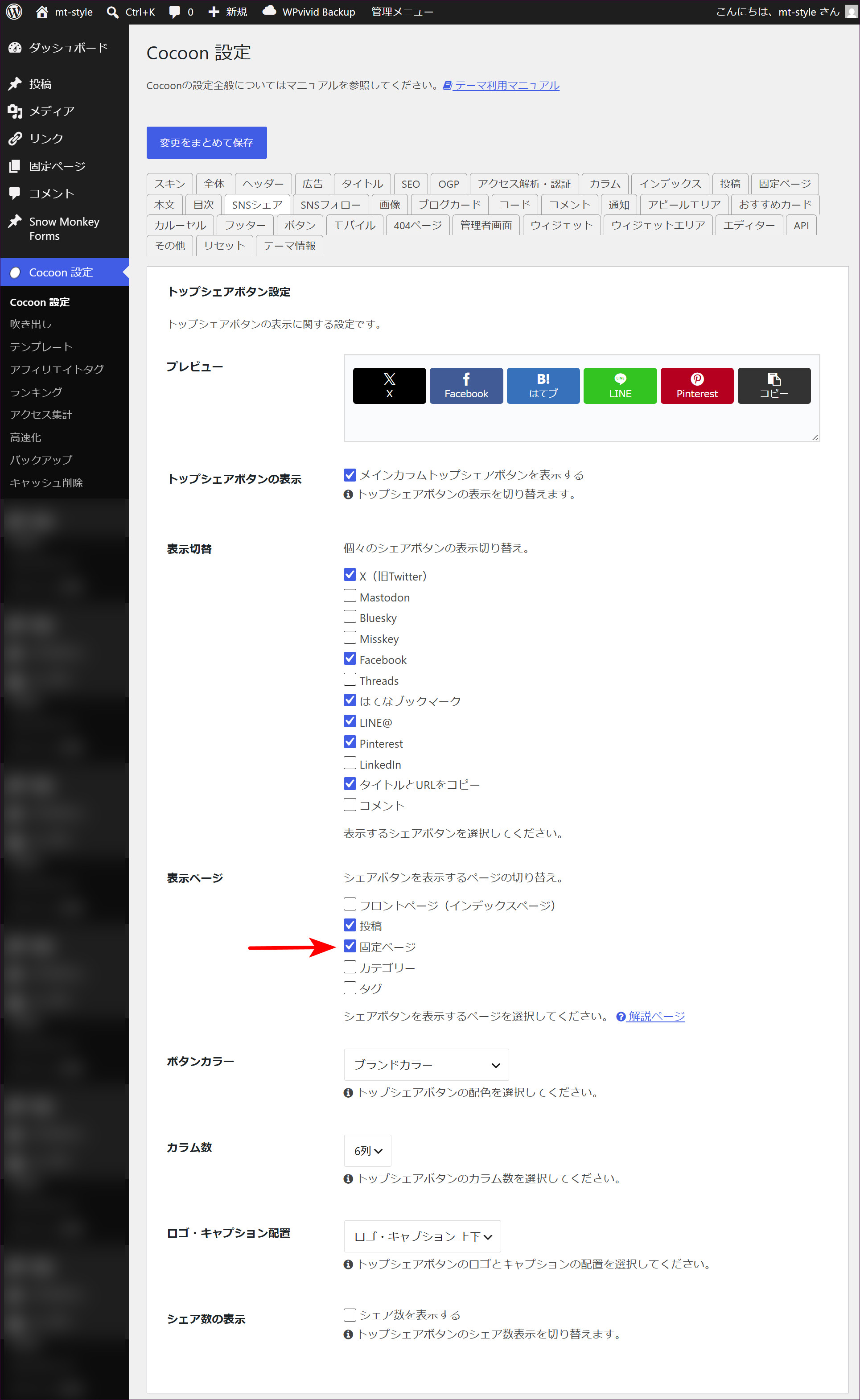
Task: Open the テーマ利用マニュアル link
Action: click(x=507, y=85)
